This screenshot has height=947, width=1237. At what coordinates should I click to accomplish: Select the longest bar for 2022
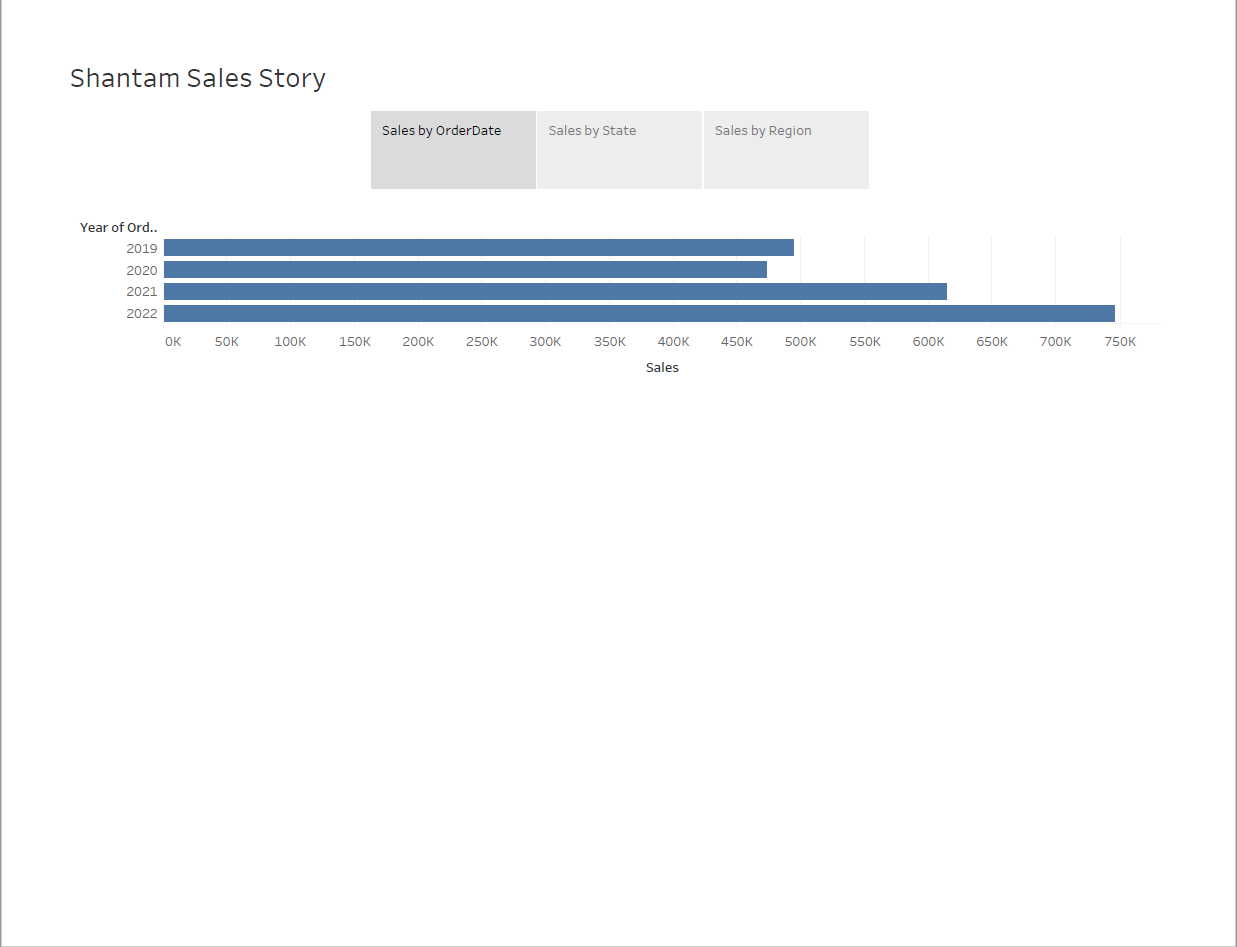coord(639,313)
